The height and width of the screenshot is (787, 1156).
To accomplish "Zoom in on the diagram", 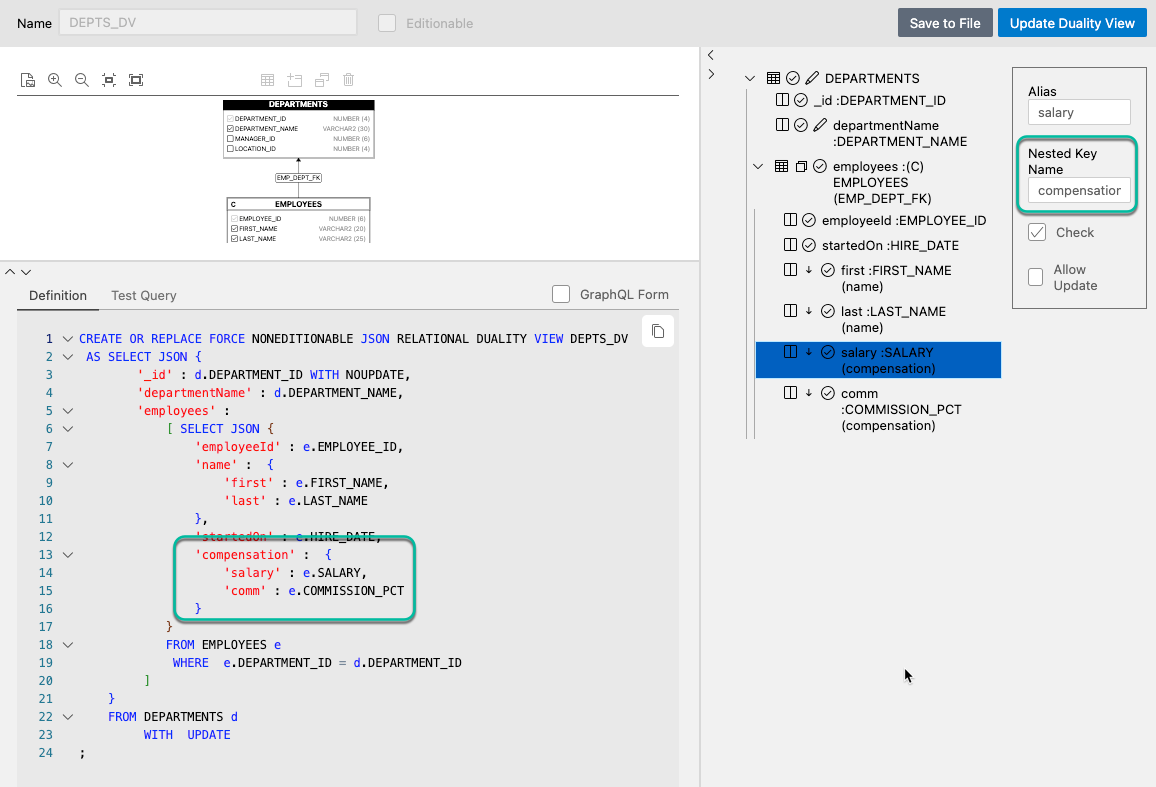I will pos(55,80).
